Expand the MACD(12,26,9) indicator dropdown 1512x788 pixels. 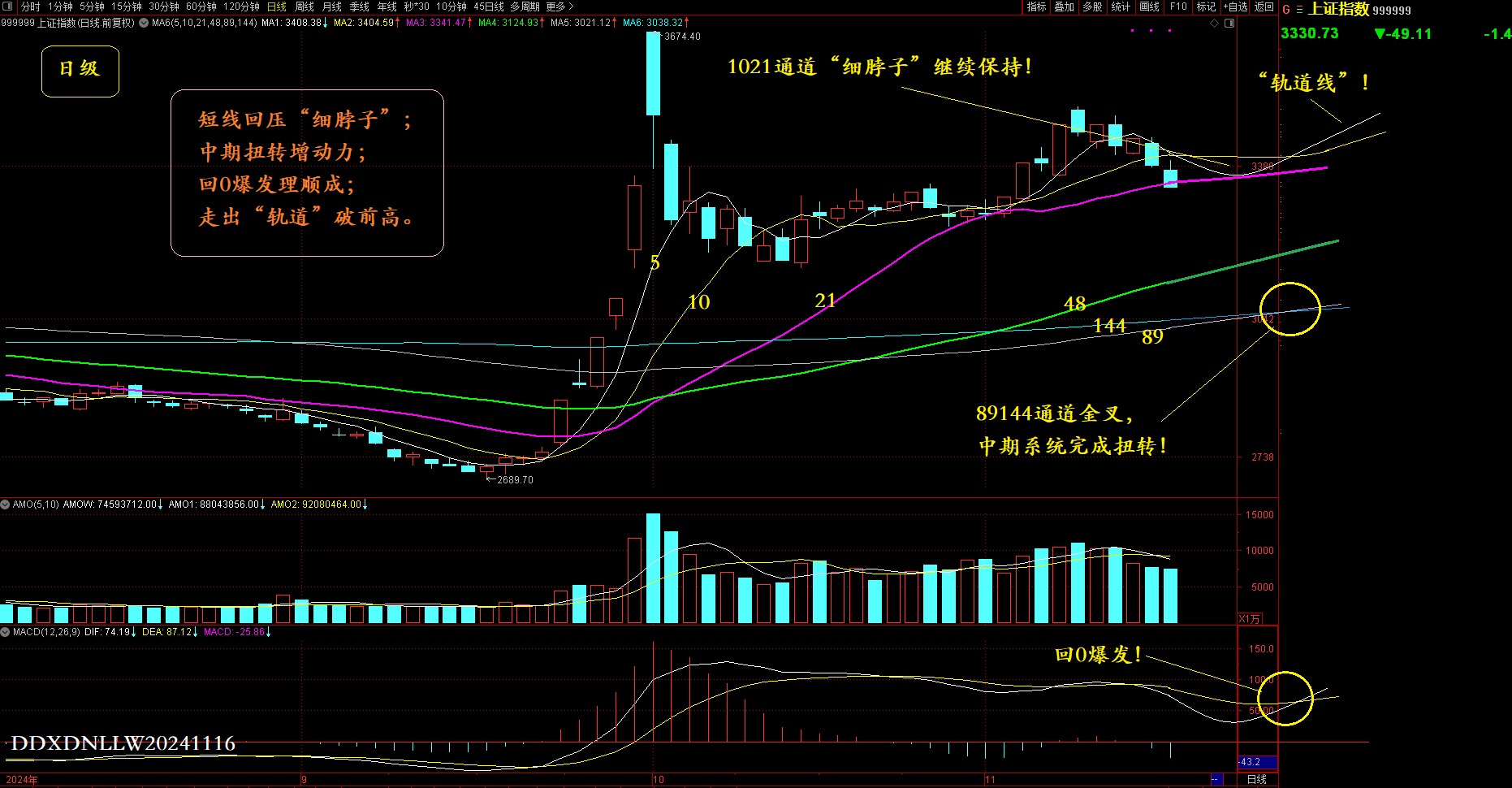(6, 631)
